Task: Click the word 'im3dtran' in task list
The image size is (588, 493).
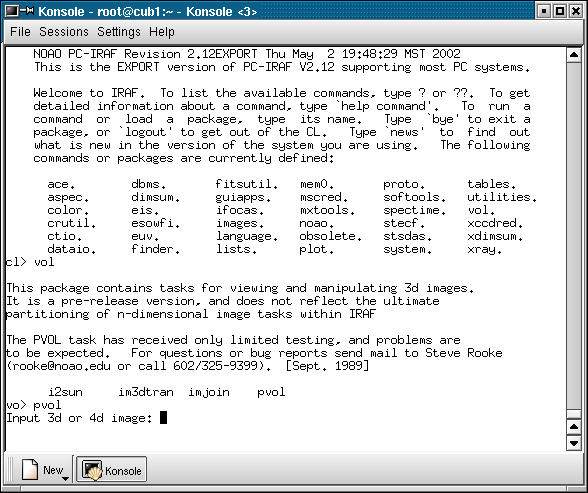Action: (x=146, y=392)
